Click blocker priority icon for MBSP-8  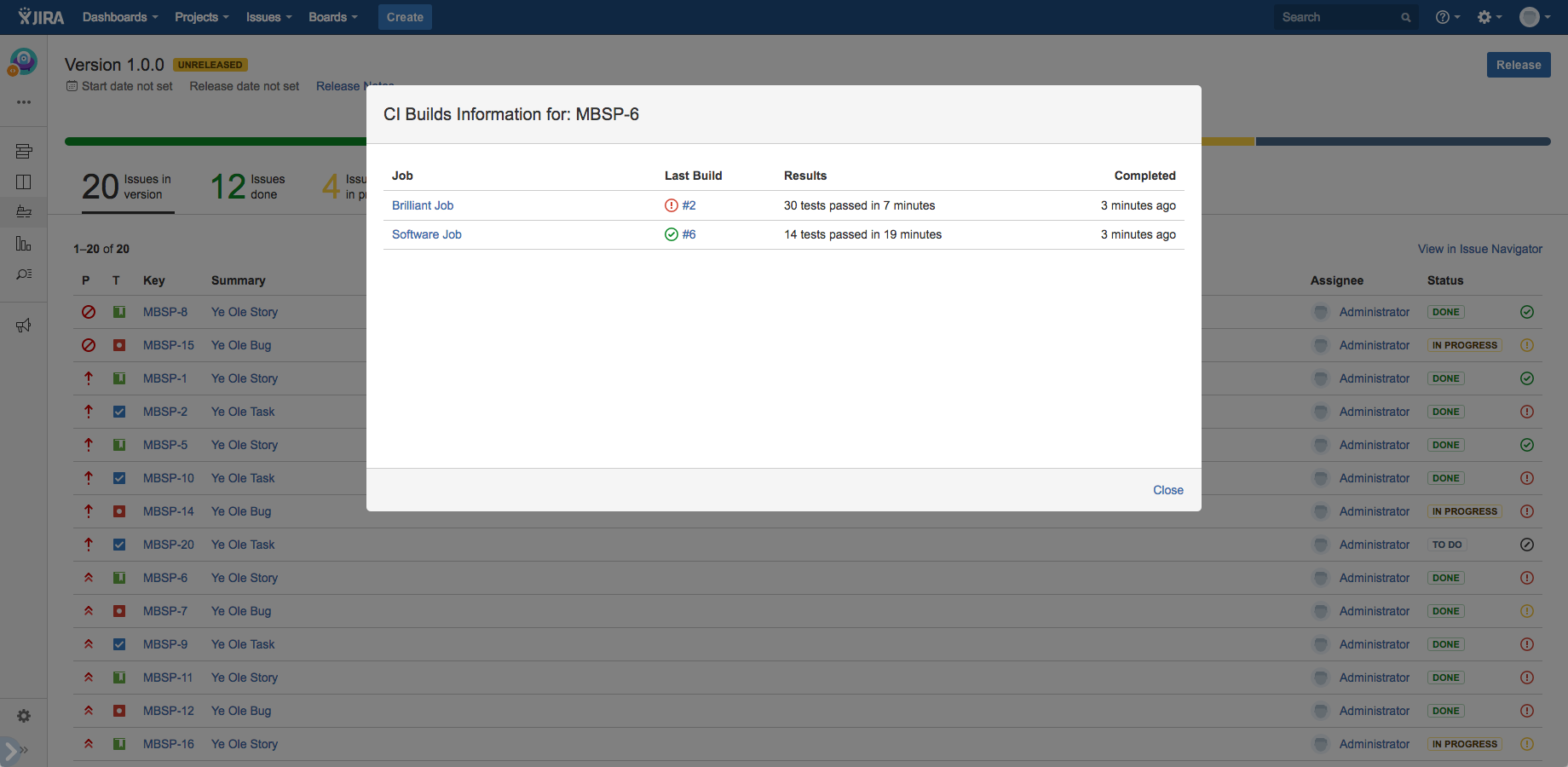point(89,312)
